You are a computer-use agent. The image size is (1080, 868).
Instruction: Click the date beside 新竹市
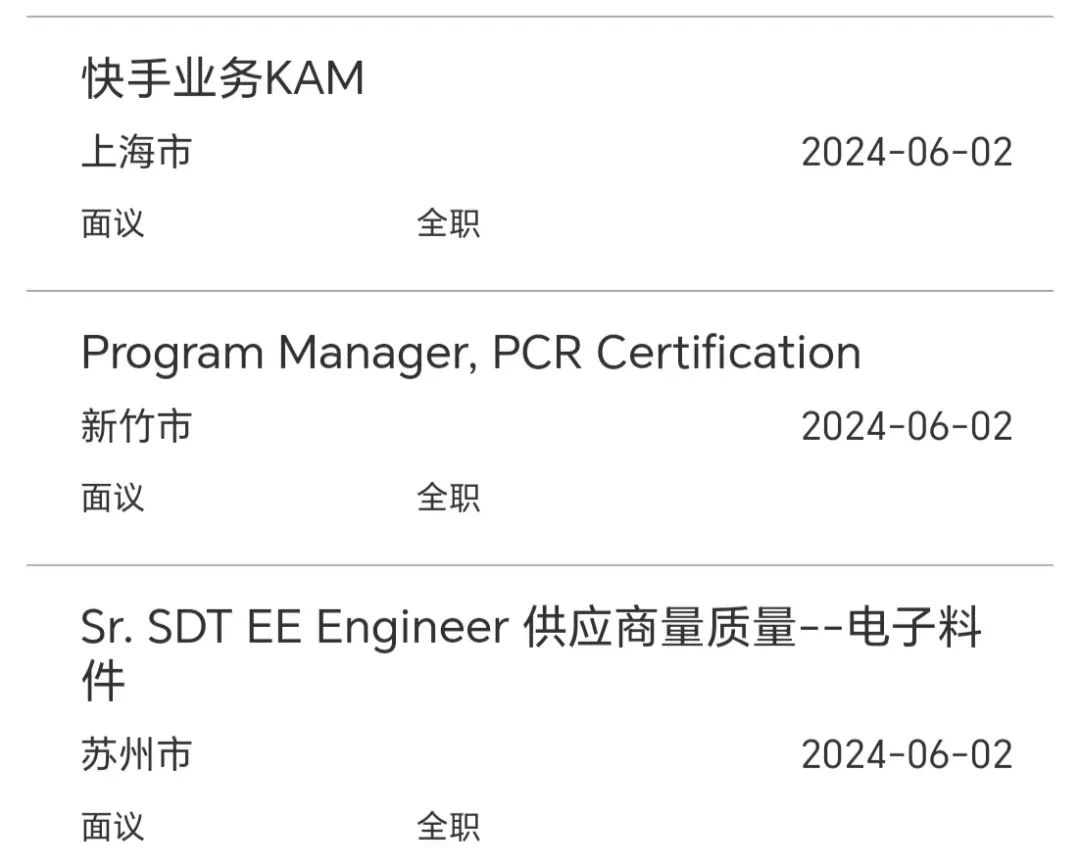906,426
